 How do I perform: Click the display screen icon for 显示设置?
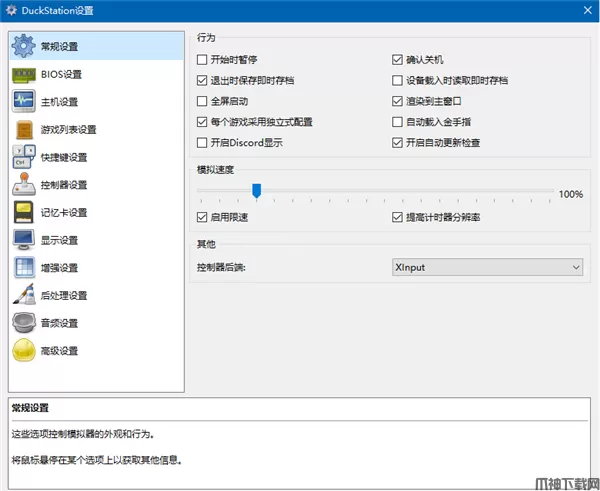24,240
